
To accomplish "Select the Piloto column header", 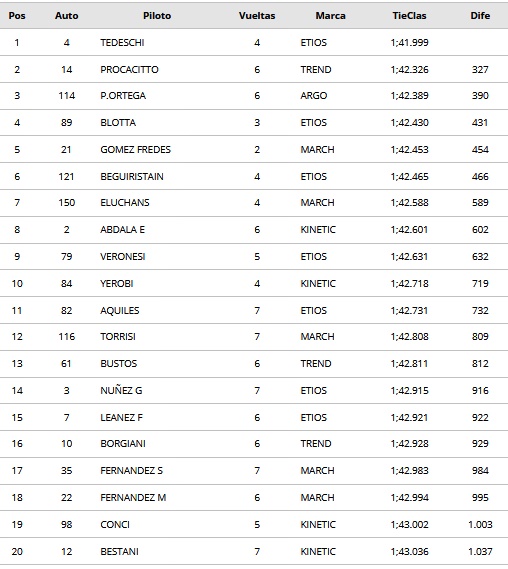I will [x=157, y=16].
